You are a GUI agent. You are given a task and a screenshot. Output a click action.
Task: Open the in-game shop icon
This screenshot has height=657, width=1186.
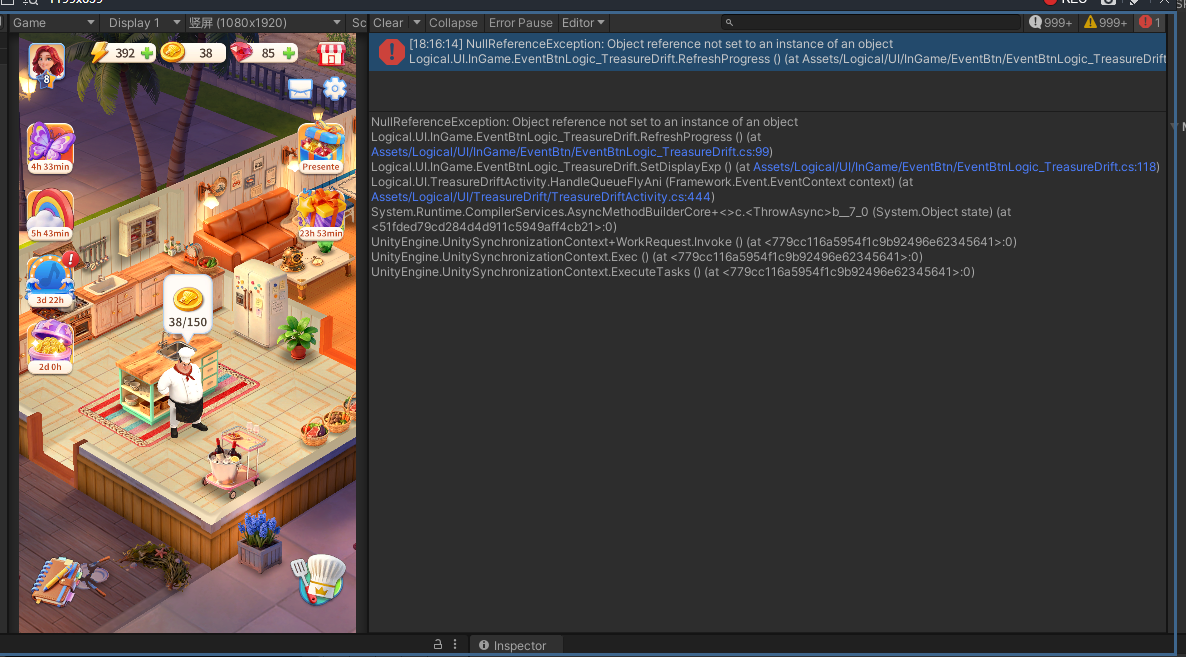330,53
